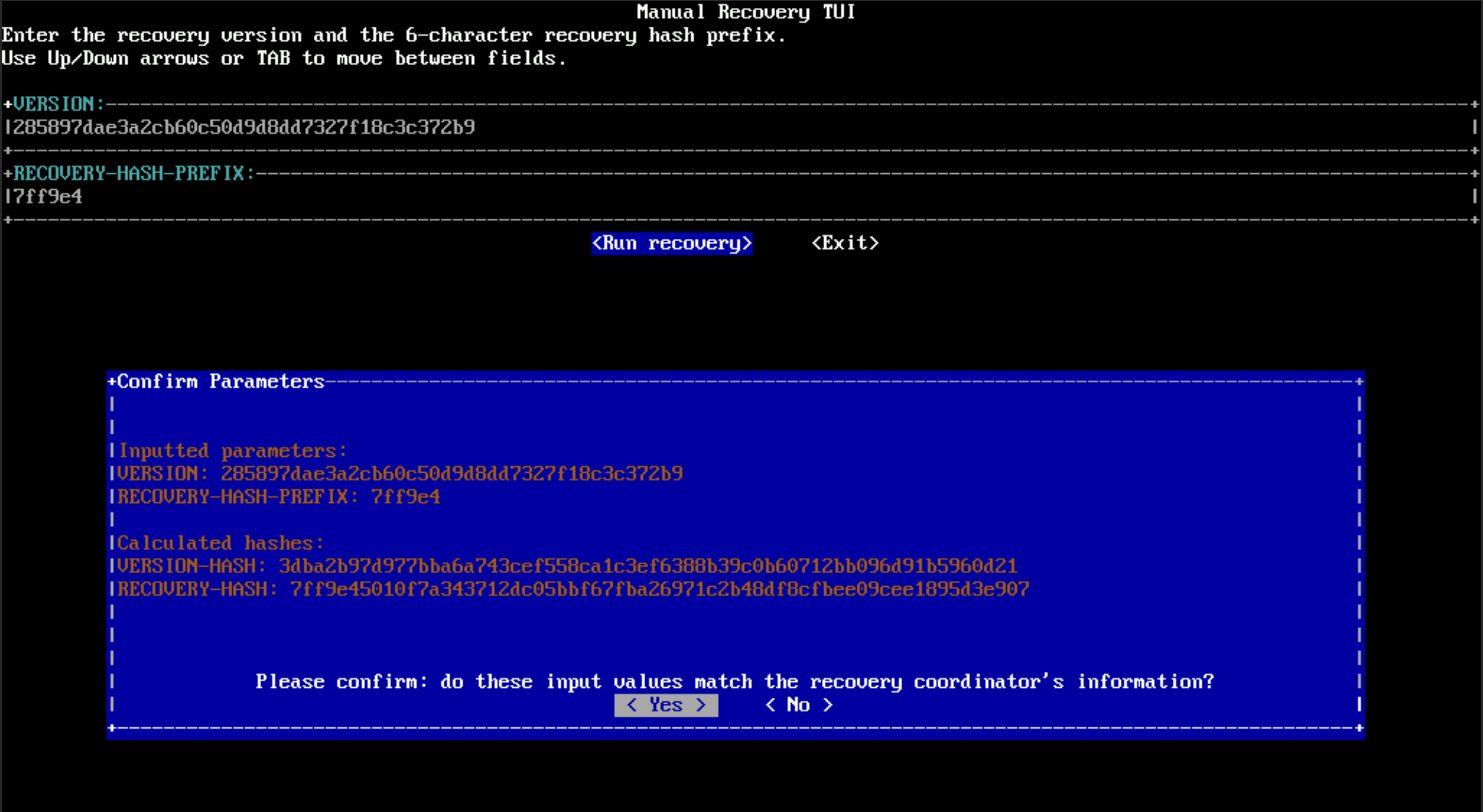
Task: Click the Exit button
Action: (x=845, y=243)
